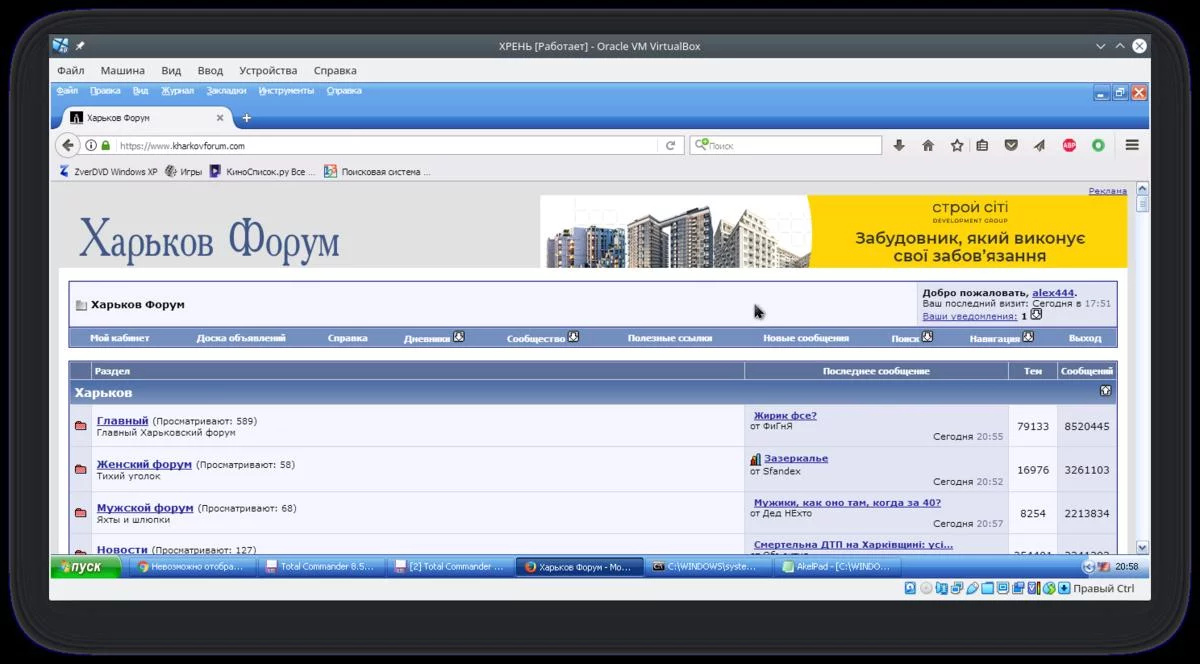This screenshot has width=1200, height=664.
Task: Open a new tab with plus button
Action: [x=247, y=118]
